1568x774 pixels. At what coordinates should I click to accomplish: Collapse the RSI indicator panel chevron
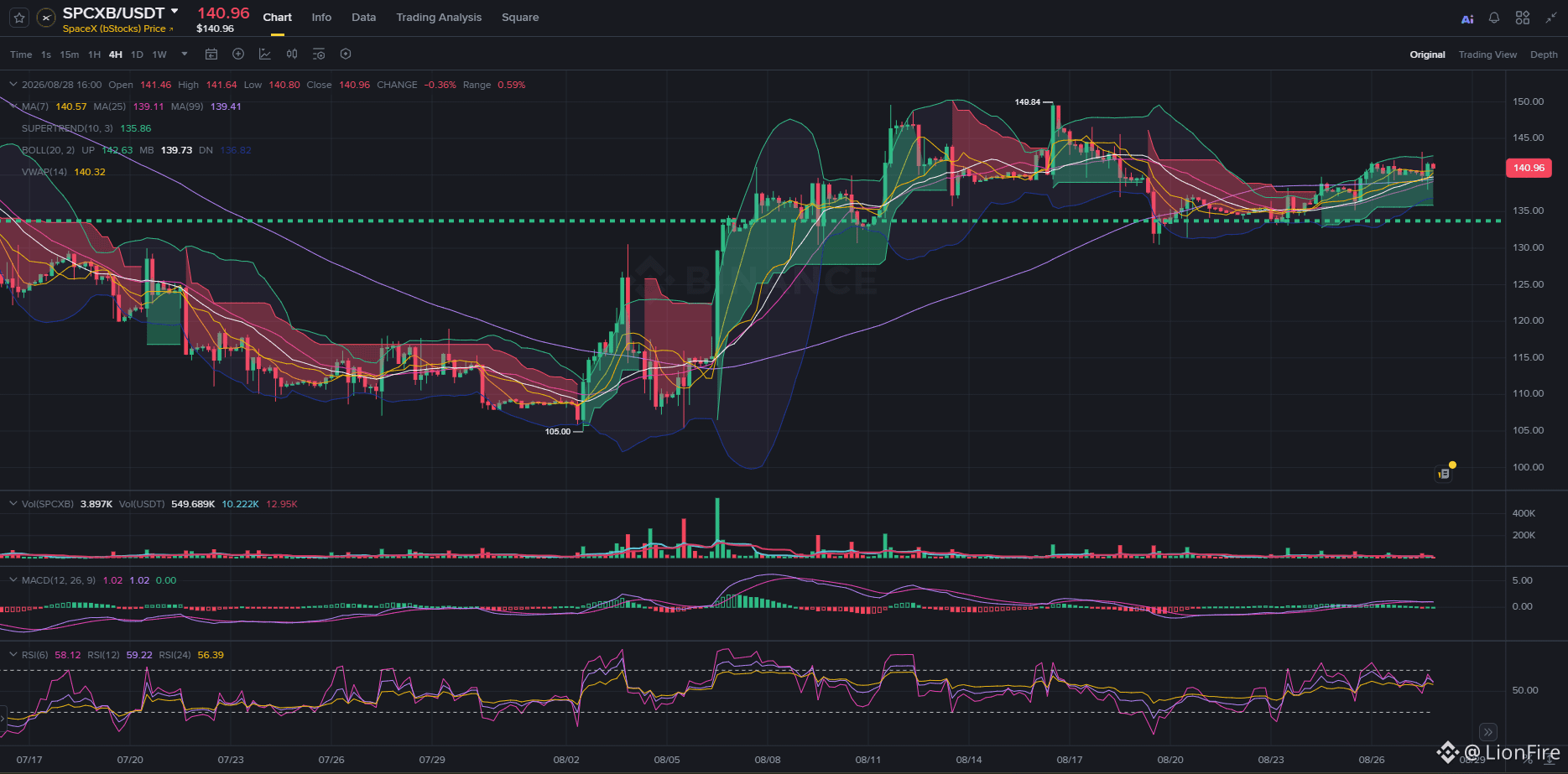point(13,655)
